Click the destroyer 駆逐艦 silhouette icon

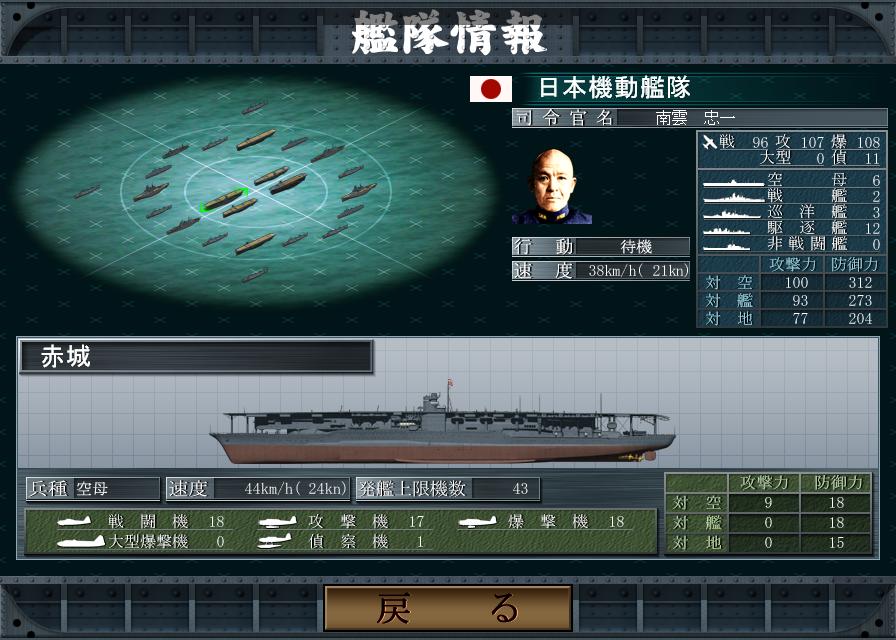pos(726,230)
